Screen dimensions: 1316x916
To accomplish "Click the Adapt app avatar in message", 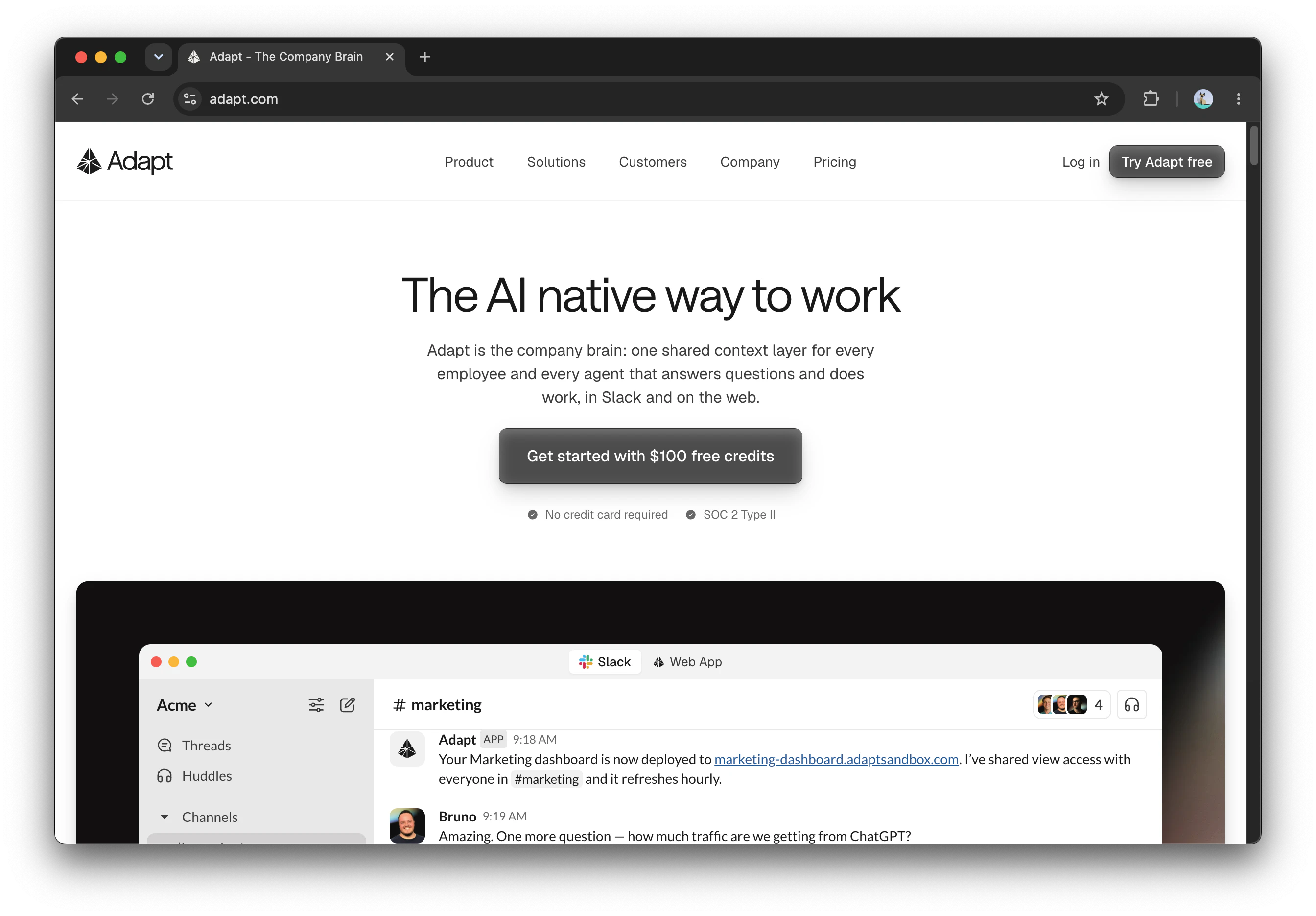I will click(407, 748).
